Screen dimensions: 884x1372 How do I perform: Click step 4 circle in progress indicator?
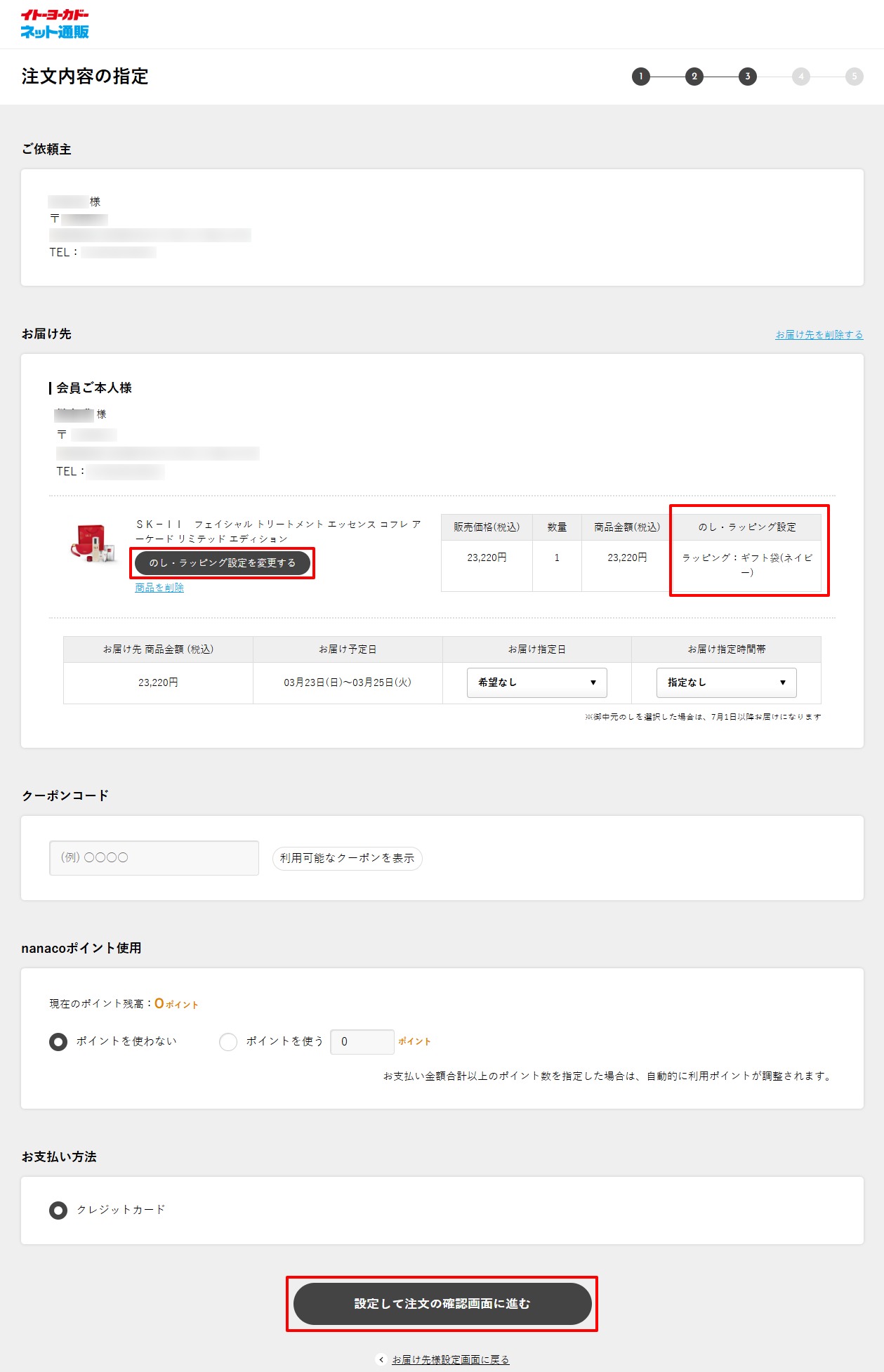pos(800,77)
